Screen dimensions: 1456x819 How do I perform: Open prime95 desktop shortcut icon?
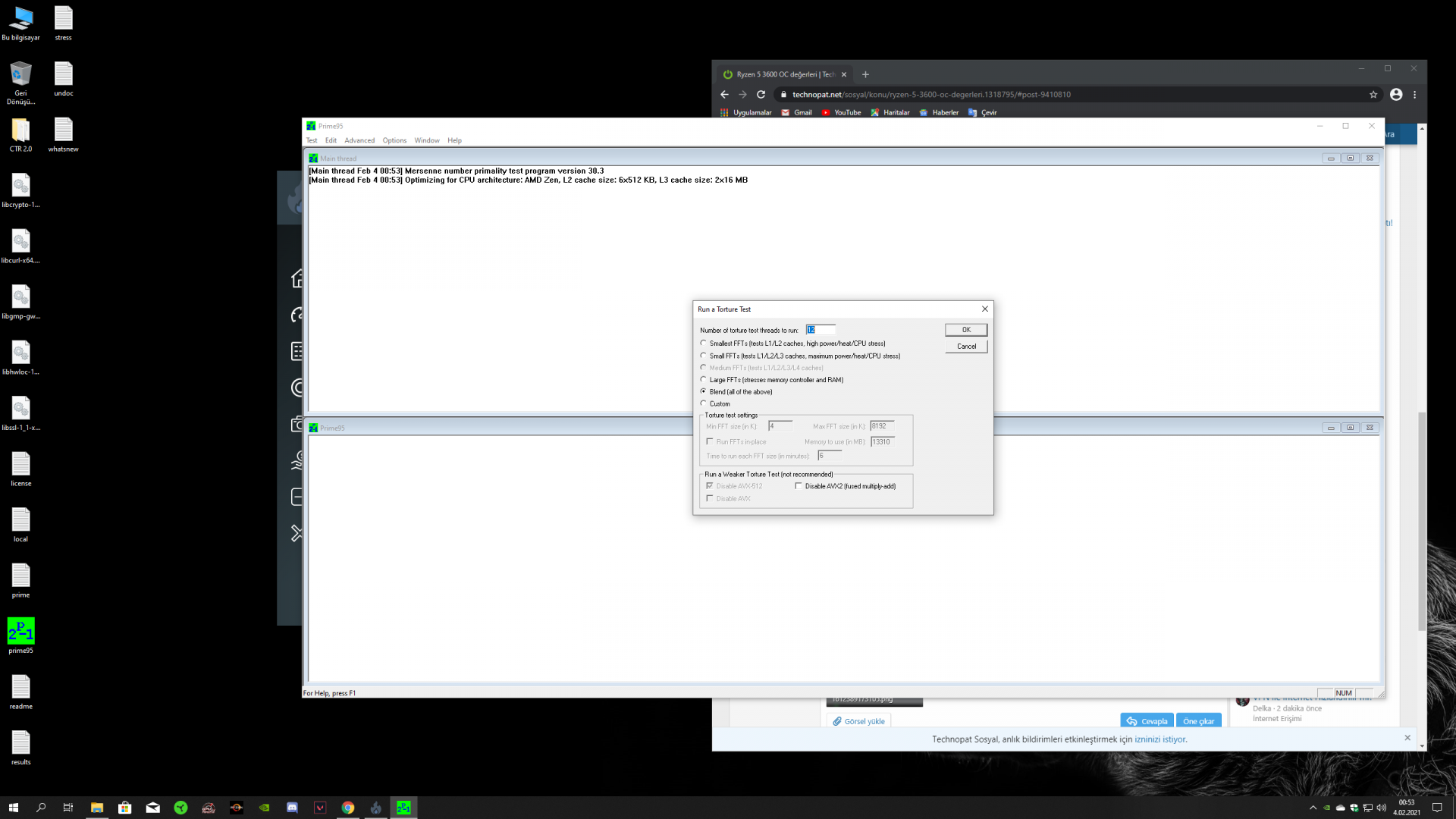[20, 631]
